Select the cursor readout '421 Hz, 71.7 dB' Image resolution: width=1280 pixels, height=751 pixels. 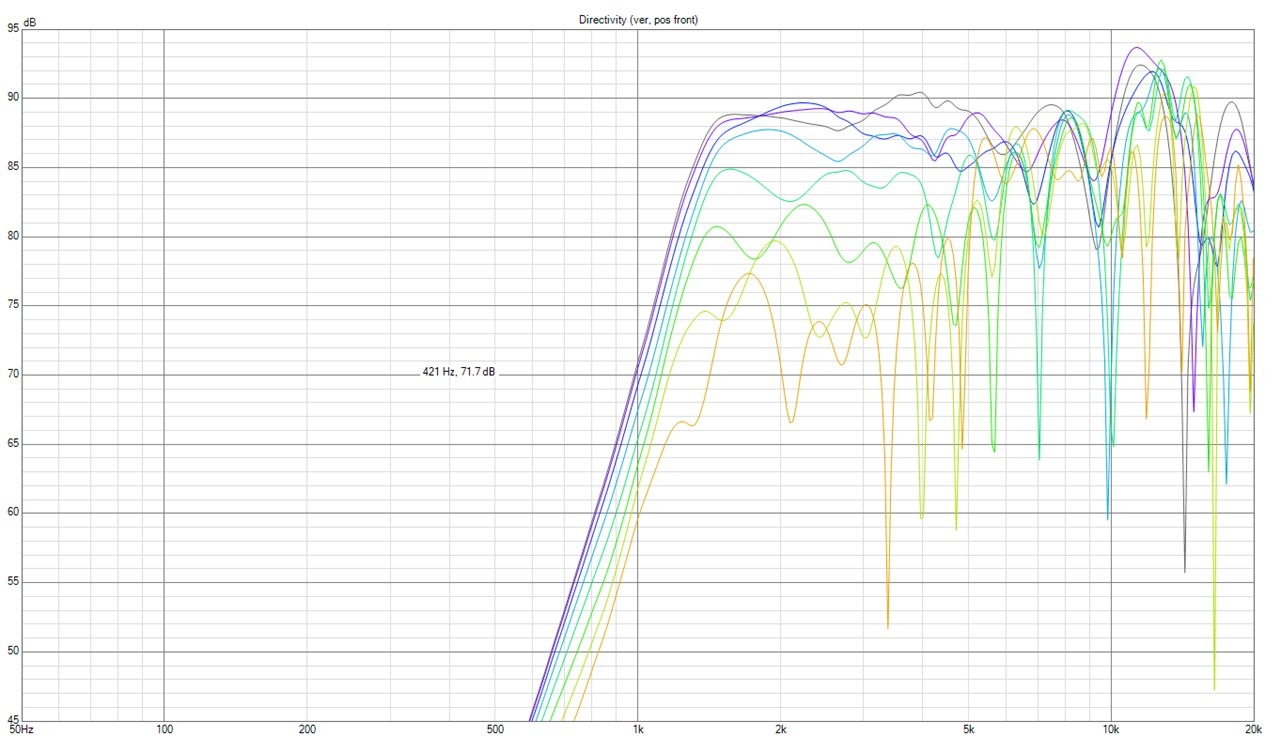pyautogui.click(x=459, y=372)
